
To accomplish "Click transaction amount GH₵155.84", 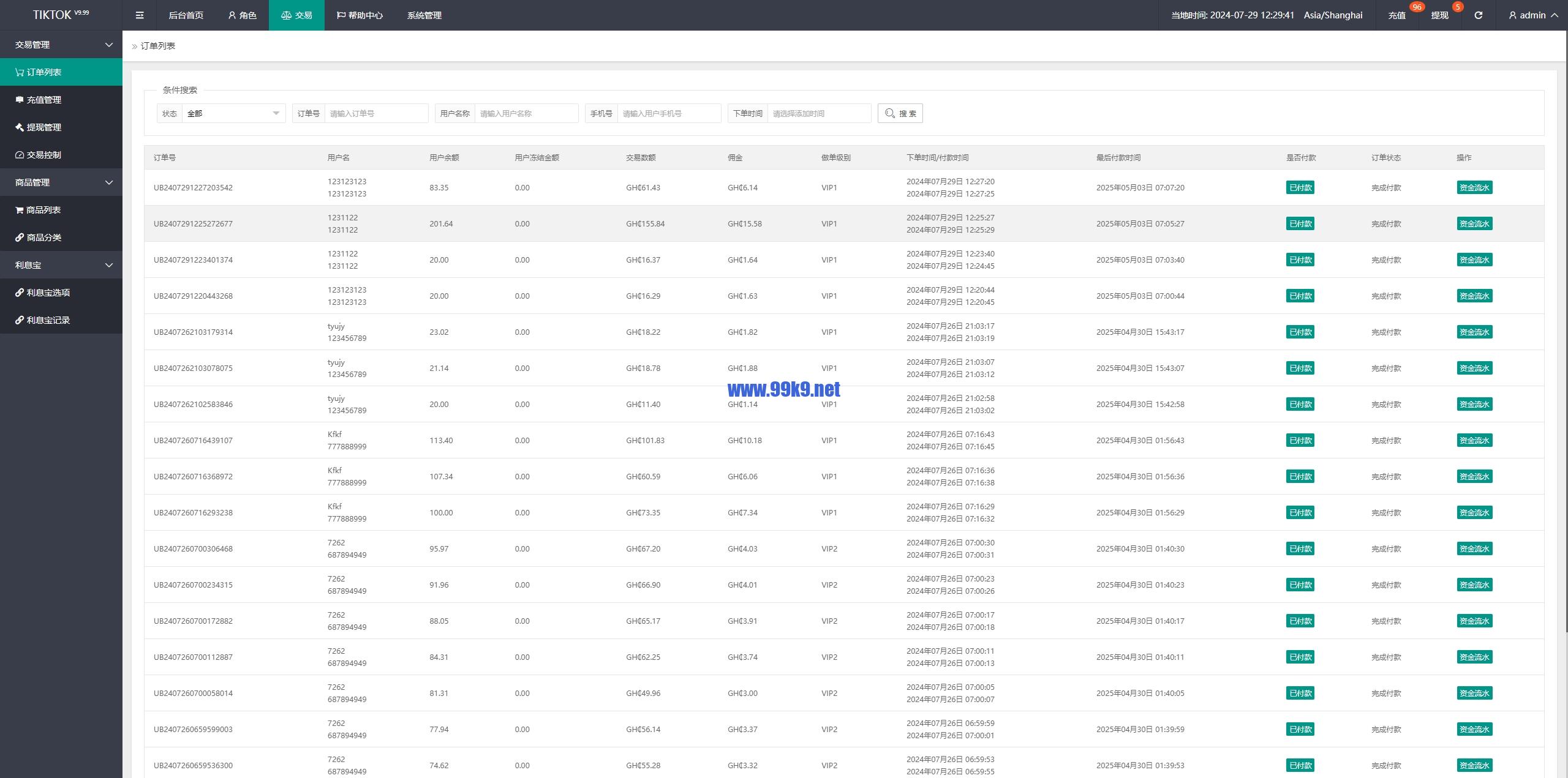I will [x=645, y=224].
